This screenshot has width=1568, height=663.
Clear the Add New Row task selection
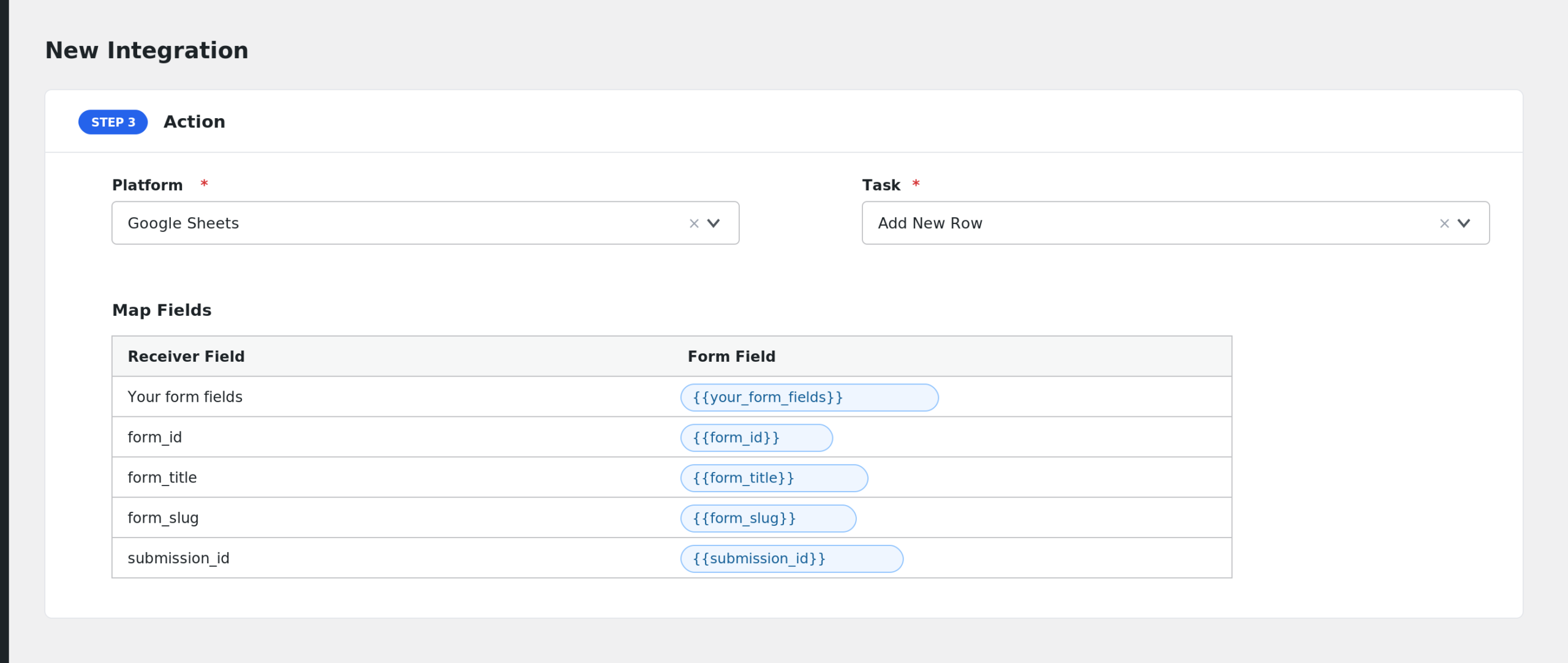pos(1444,223)
